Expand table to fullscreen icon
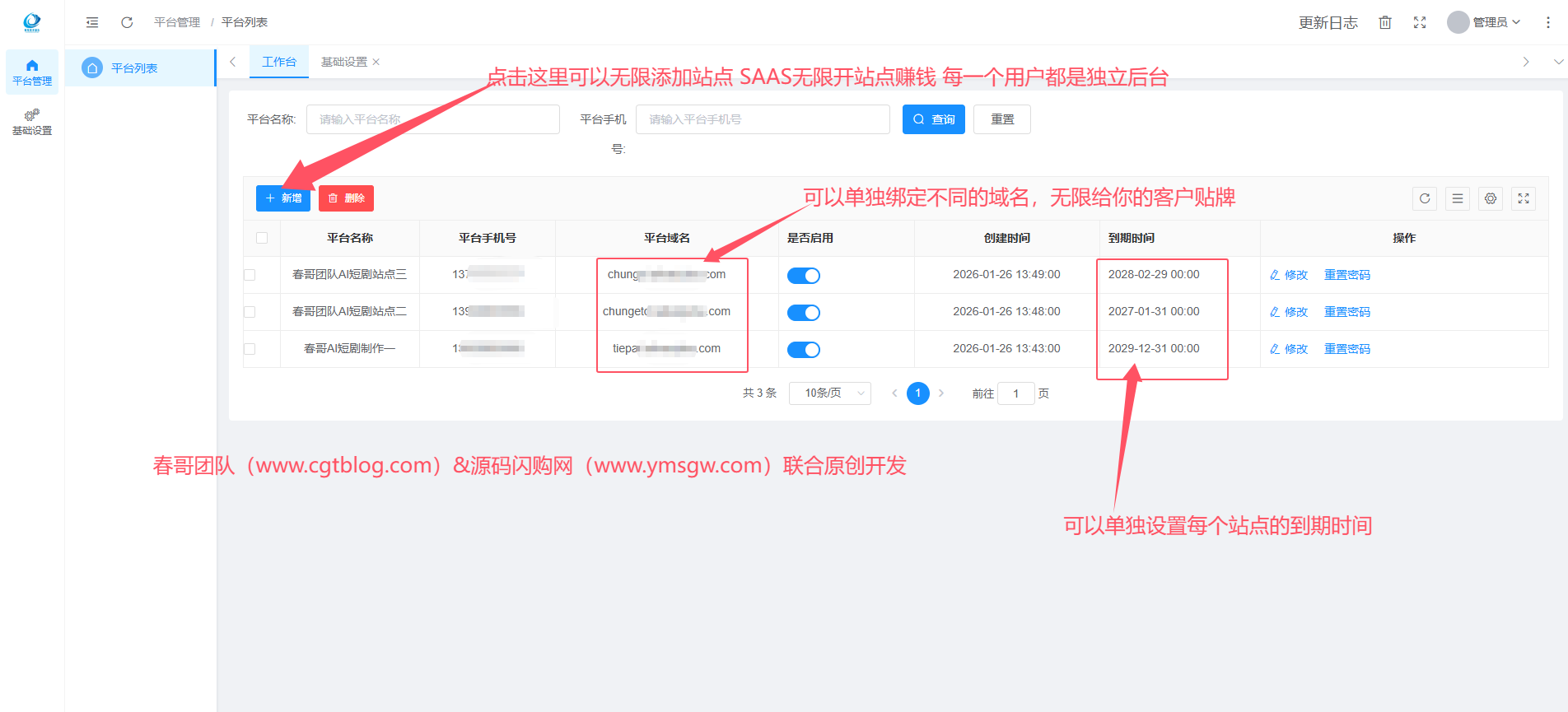 [x=1524, y=198]
